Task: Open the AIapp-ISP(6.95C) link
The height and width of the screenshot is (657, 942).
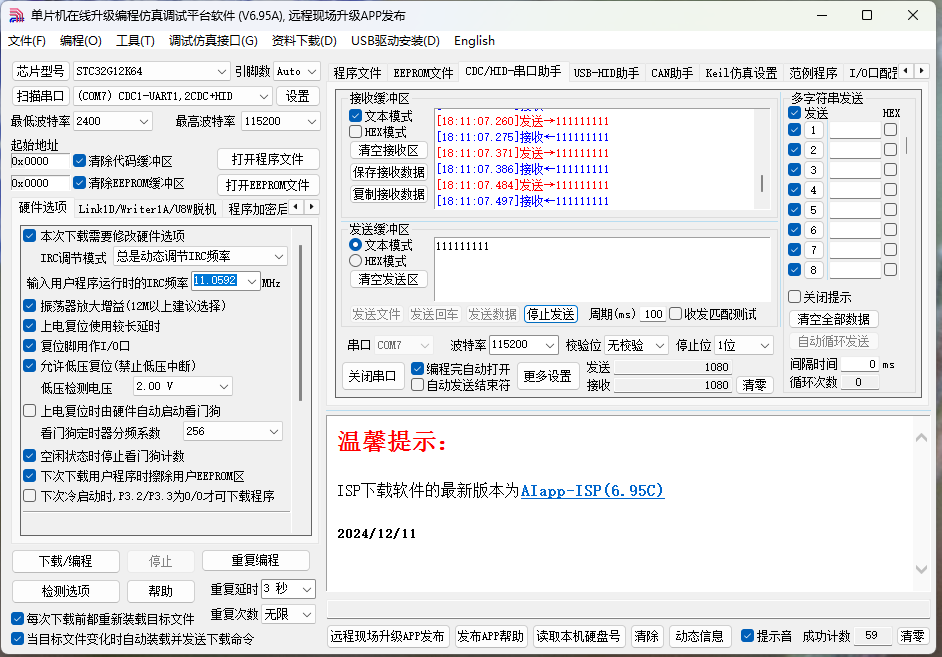Action: pyautogui.click(x=592, y=491)
